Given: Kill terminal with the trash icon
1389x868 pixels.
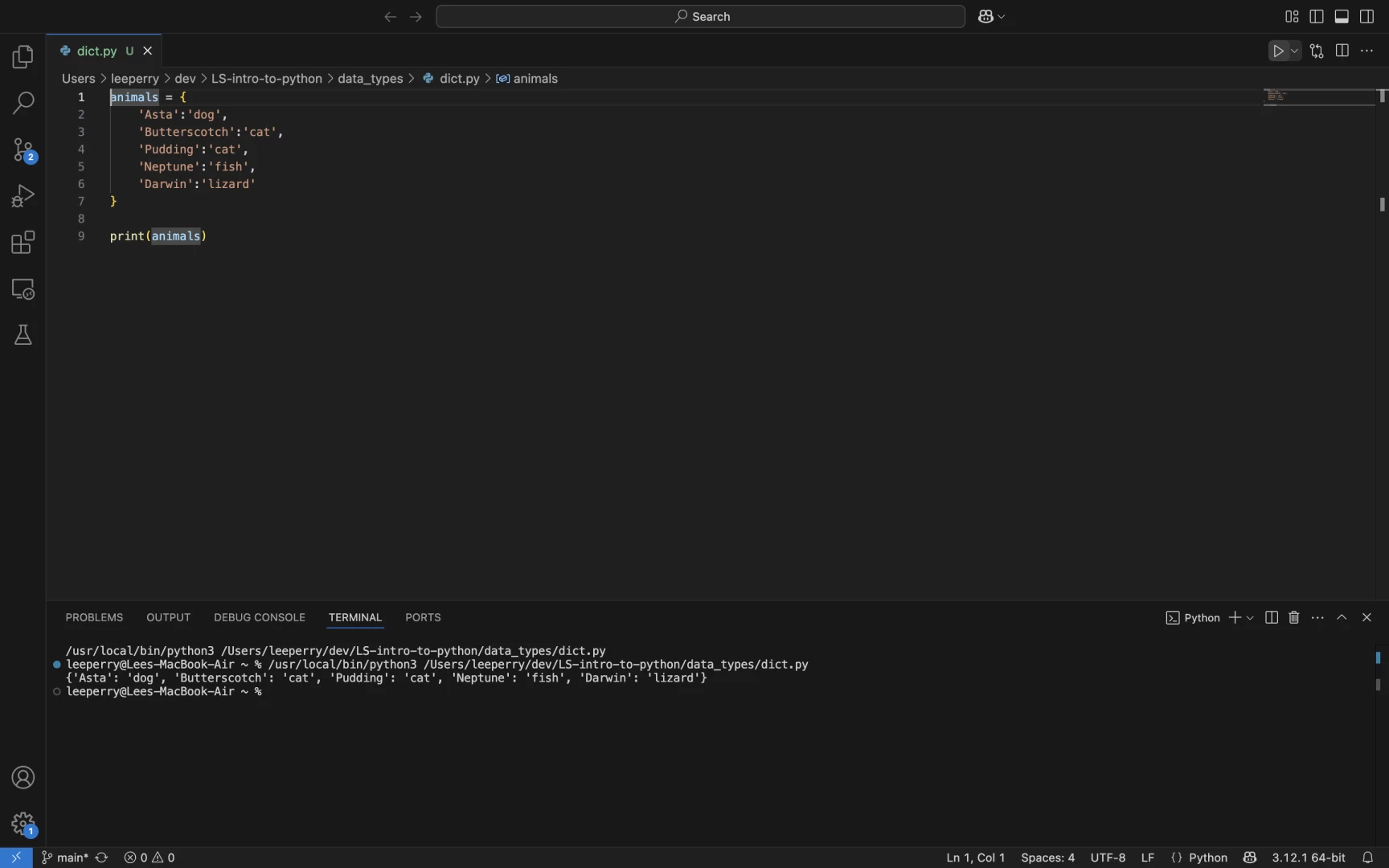Looking at the screenshot, I should tap(1294, 618).
